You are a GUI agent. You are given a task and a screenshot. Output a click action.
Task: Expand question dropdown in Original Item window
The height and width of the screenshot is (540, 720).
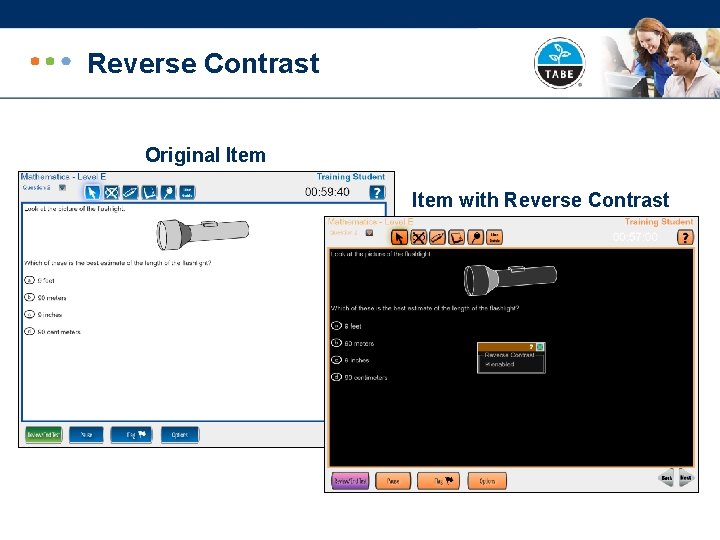pos(62,187)
